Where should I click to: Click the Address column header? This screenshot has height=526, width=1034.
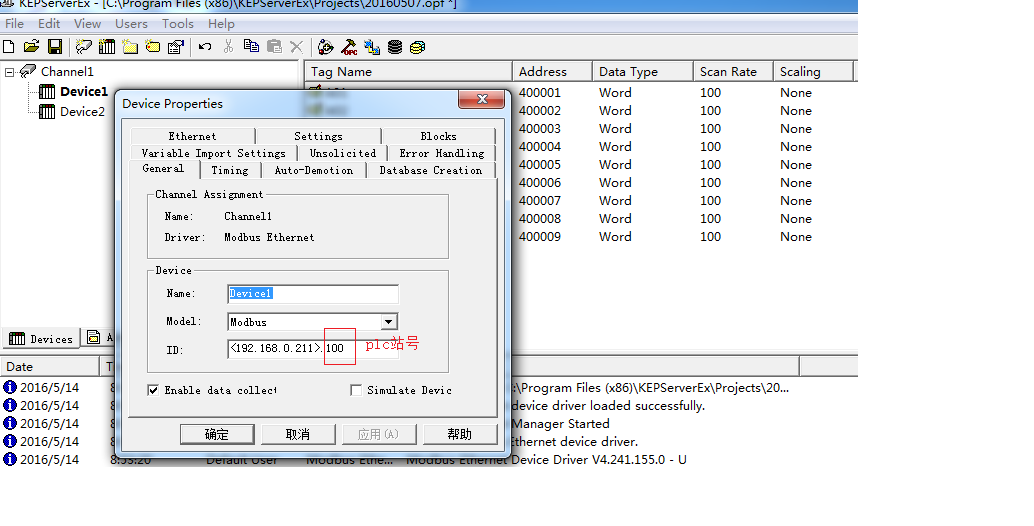point(553,71)
